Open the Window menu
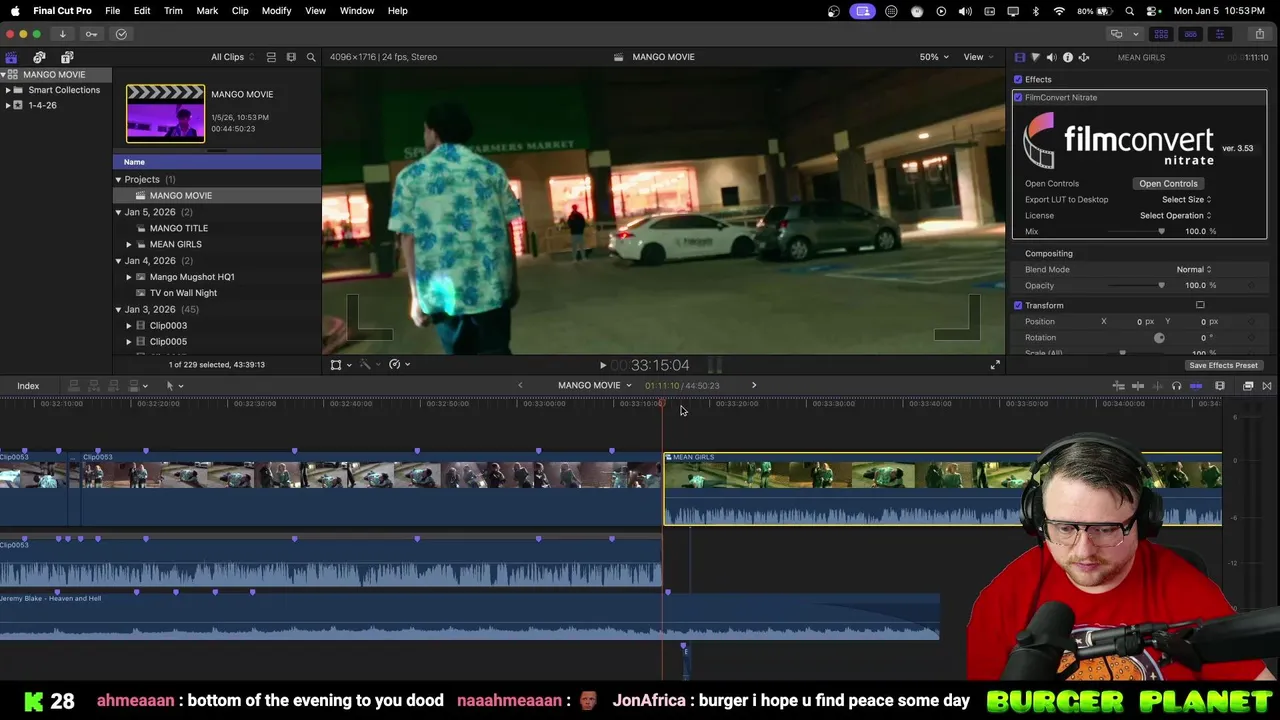The image size is (1280, 720). (357, 10)
